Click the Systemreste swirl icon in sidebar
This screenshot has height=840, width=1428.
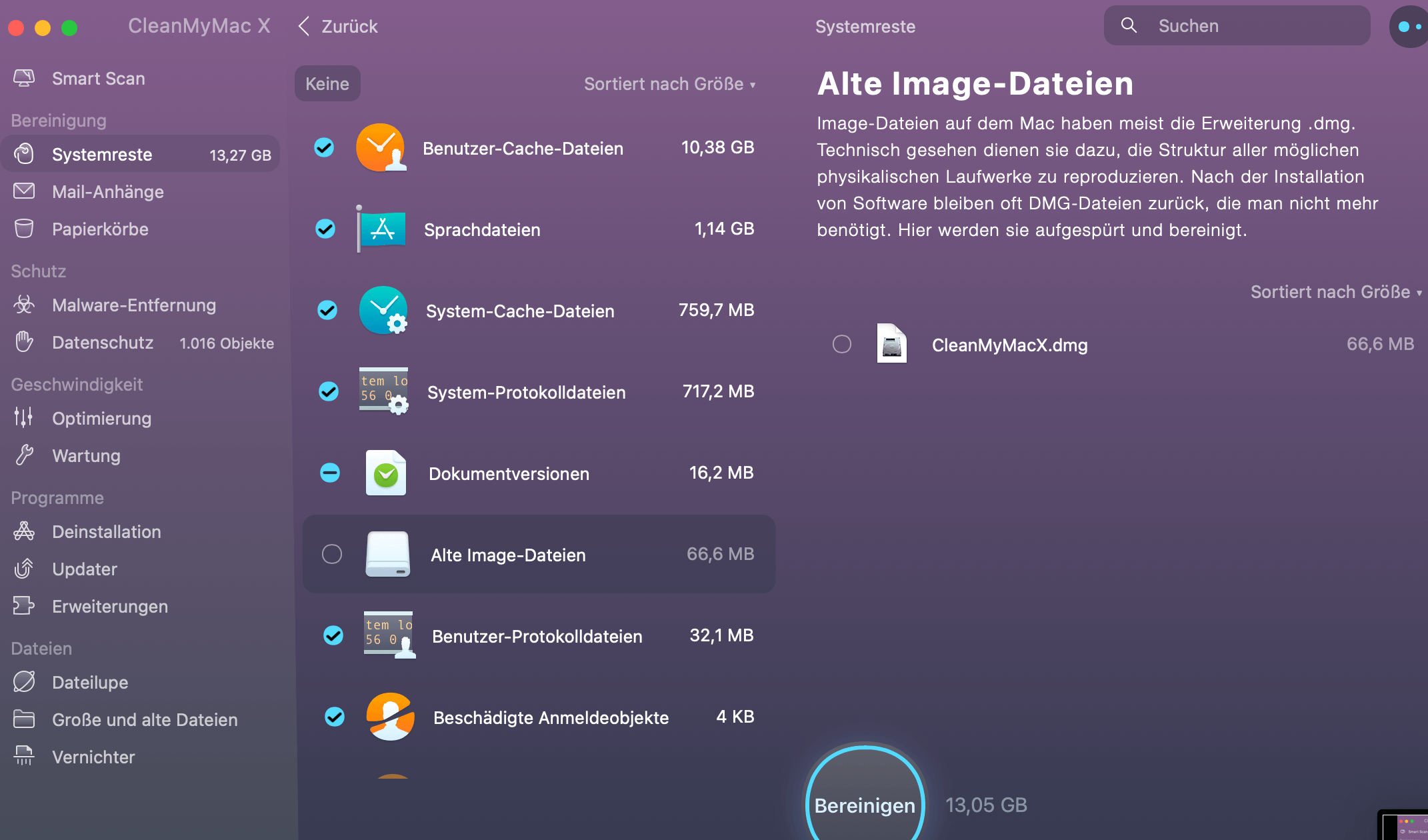(x=24, y=154)
